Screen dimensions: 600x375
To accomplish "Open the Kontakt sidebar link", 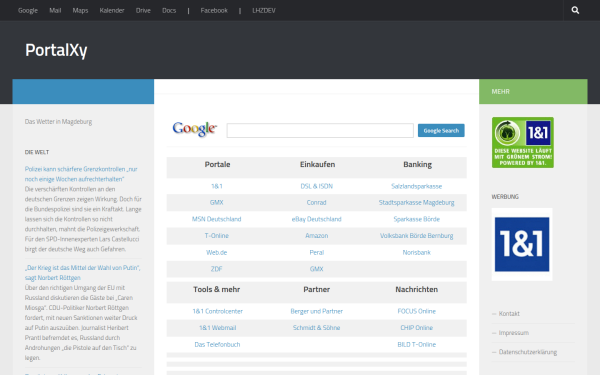I will tap(509, 313).
